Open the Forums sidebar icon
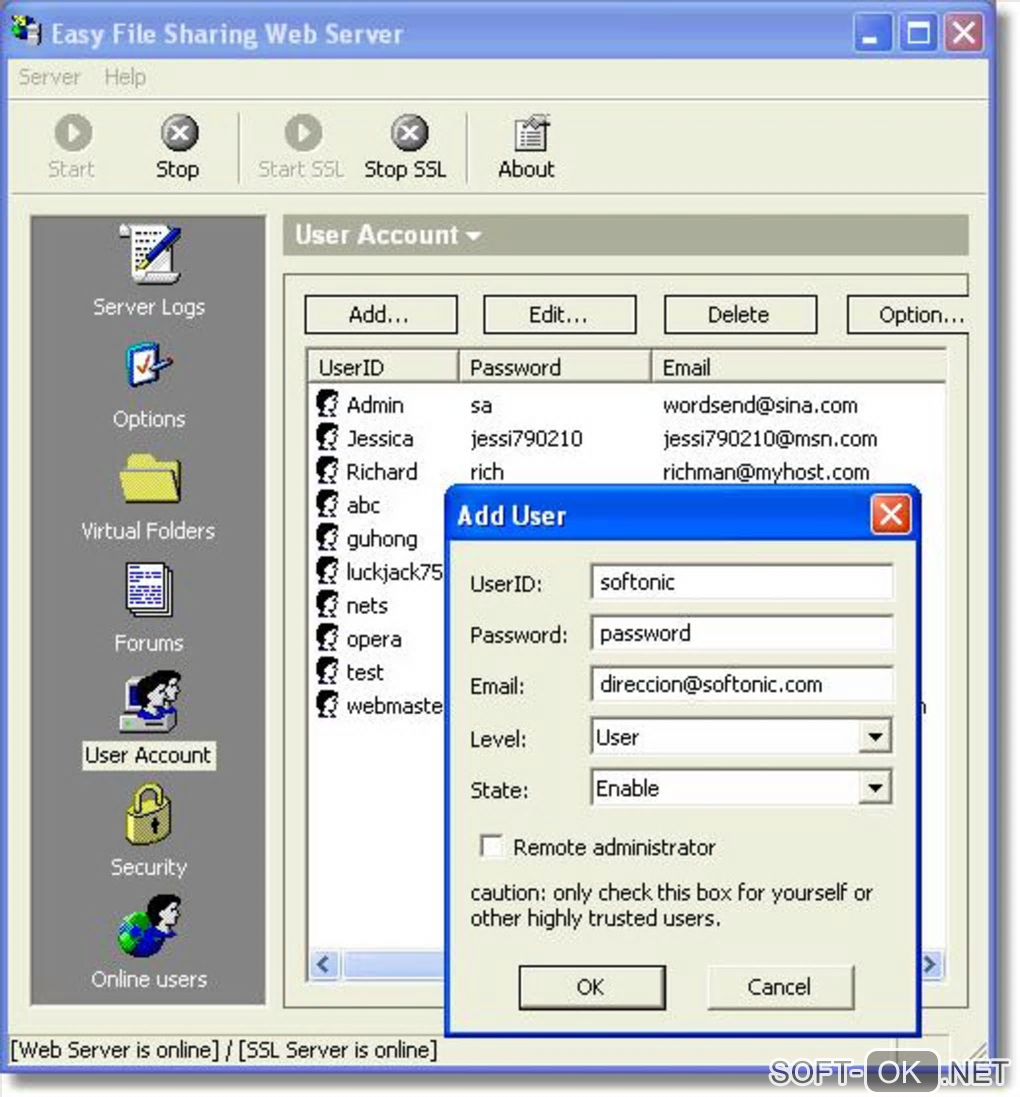 (149, 590)
